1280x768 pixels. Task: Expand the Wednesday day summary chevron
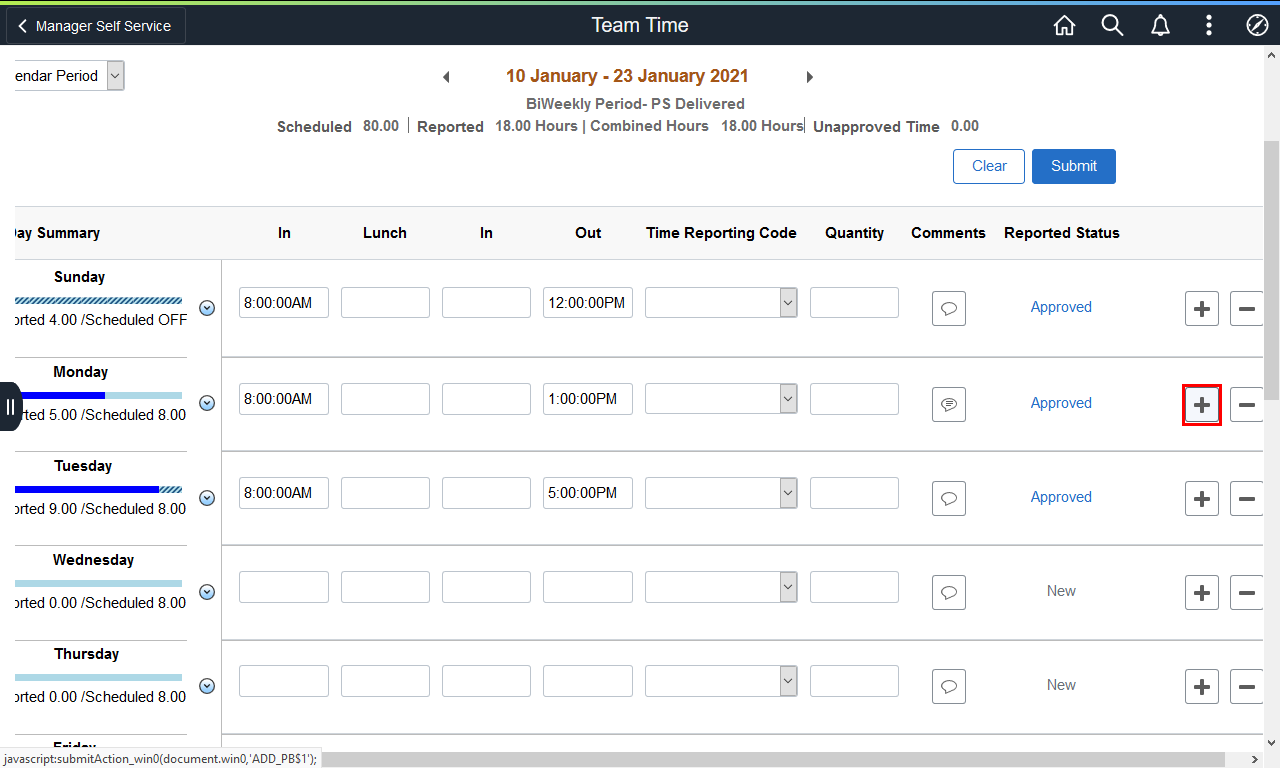[207, 592]
